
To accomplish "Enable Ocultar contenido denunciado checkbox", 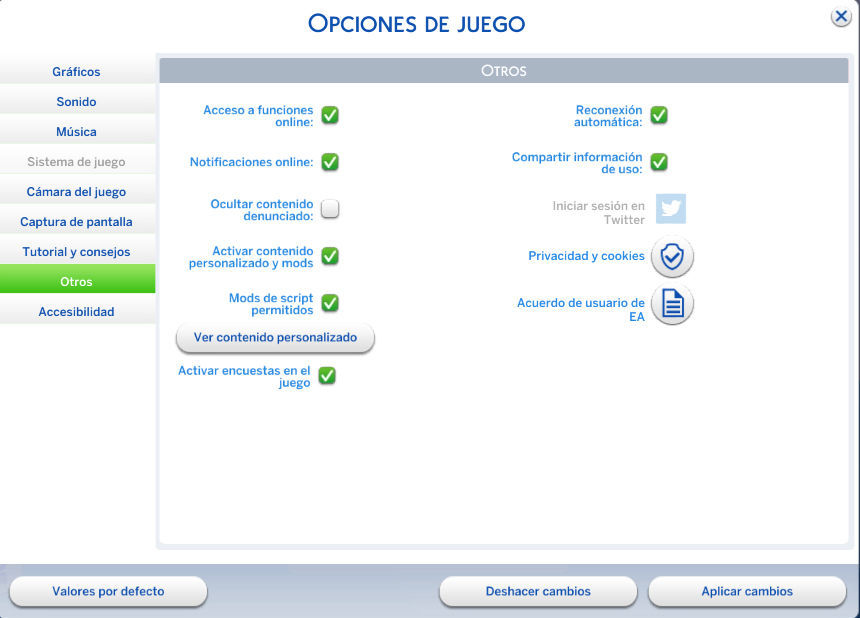I will 330,209.
